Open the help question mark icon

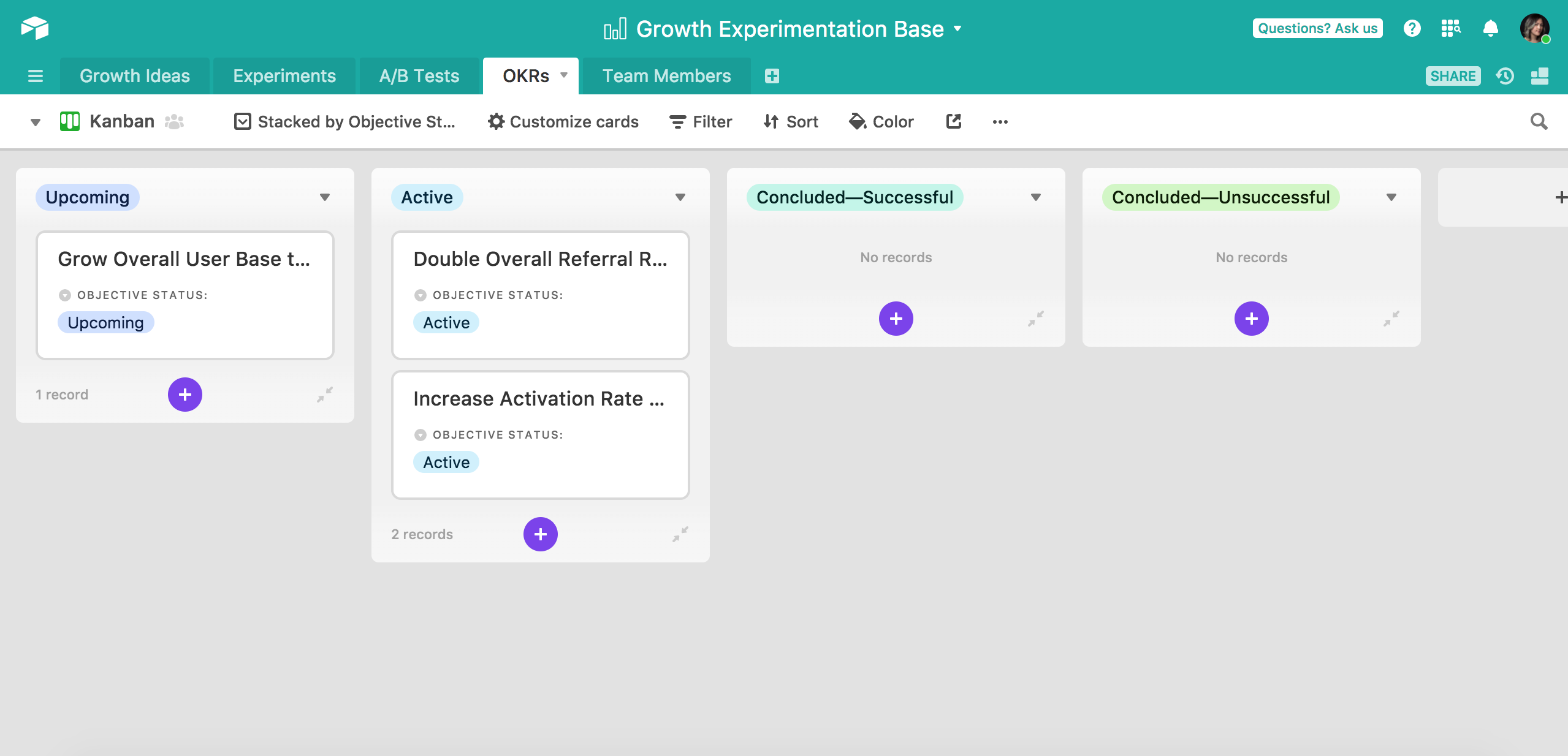point(1412,28)
